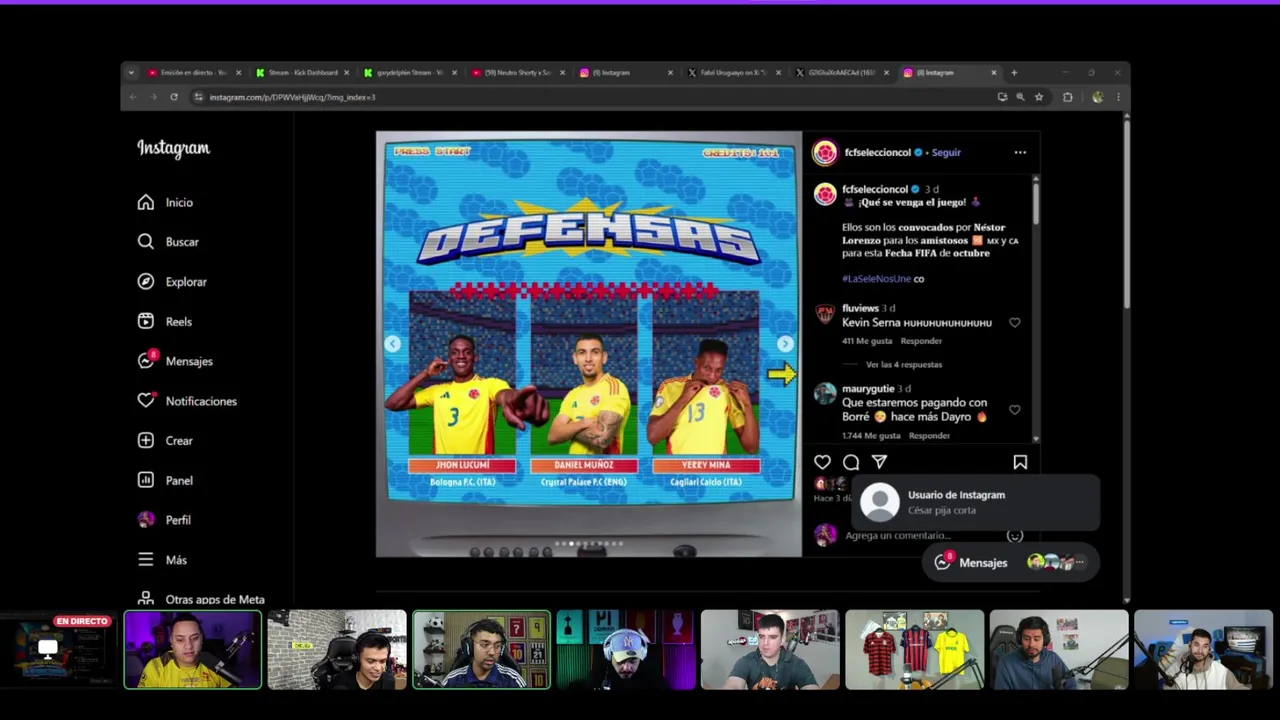This screenshot has height=720, width=1280.
Task: Open fcfseleccioncol profile from post header
Action: click(x=877, y=153)
